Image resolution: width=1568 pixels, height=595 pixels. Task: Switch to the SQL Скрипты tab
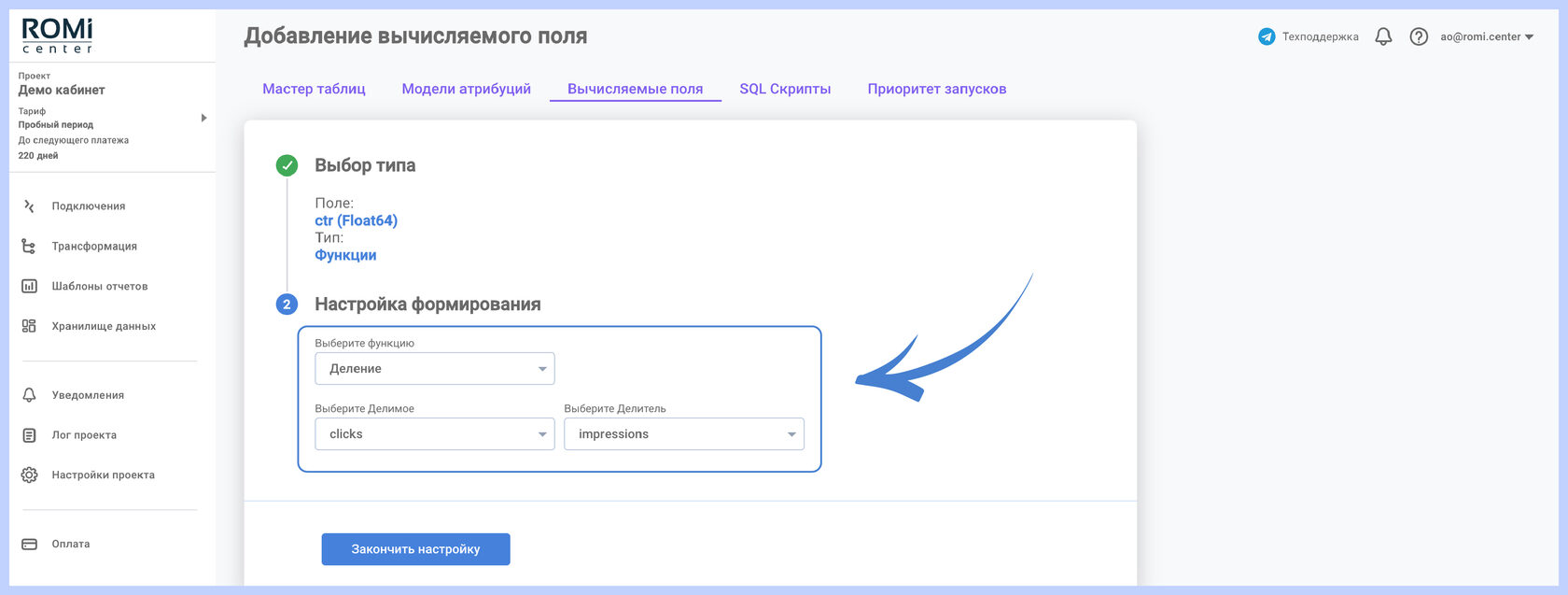point(785,89)
